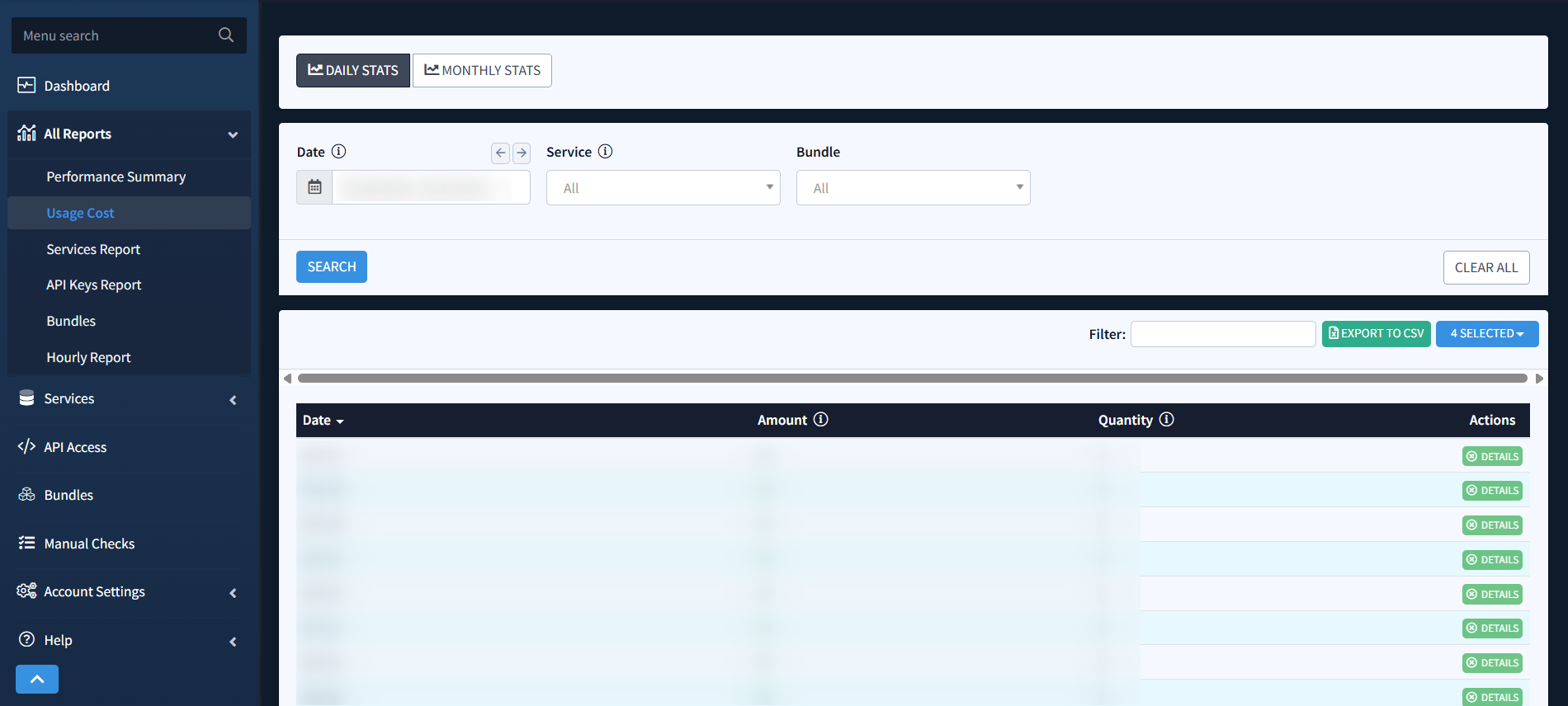Switch to Monthly Stats view
The image size is (1568, 706).
482,71
